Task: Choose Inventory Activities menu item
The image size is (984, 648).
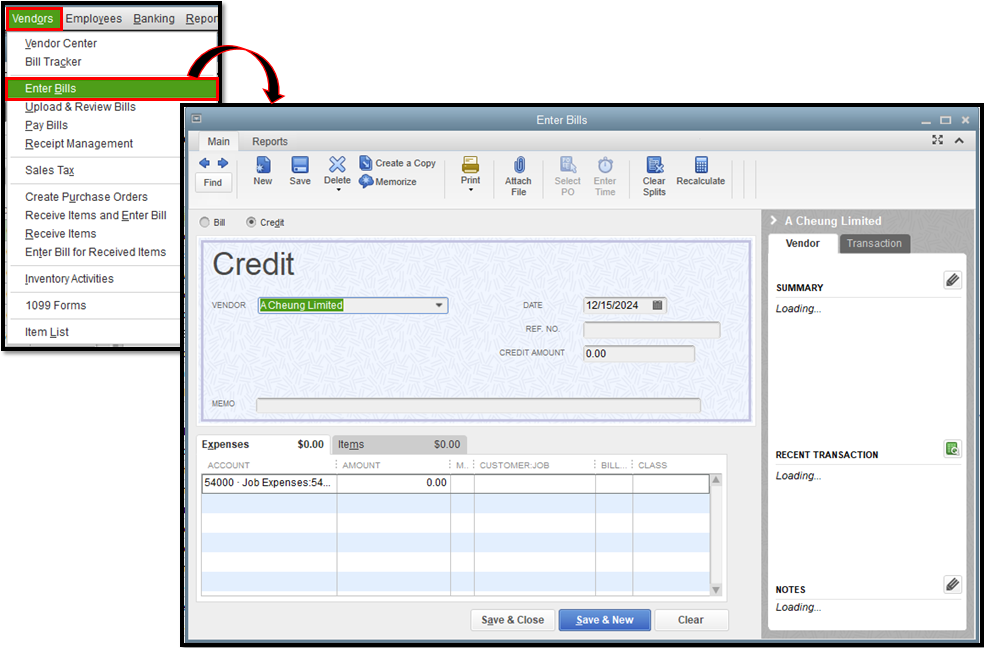Action: (70, 279)
